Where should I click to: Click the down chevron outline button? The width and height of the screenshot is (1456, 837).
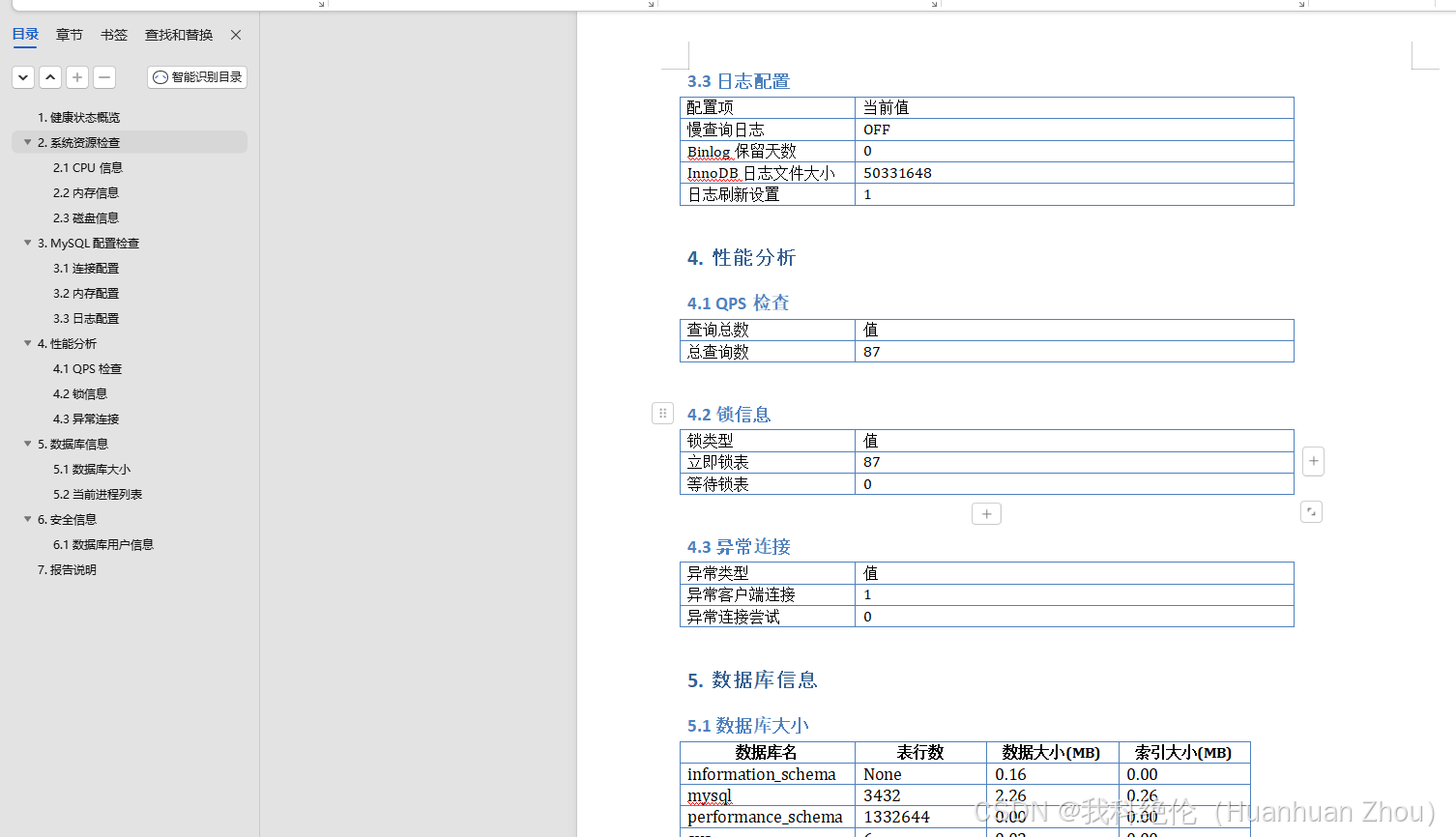coord(23,77)
